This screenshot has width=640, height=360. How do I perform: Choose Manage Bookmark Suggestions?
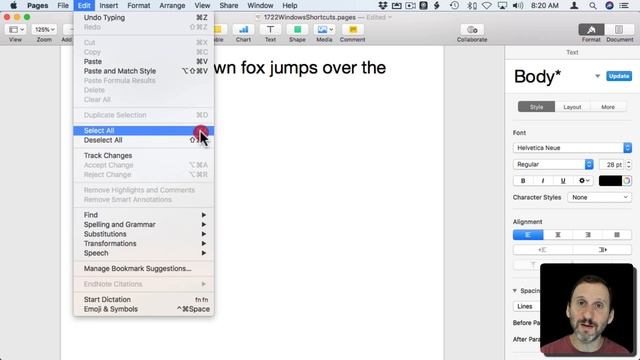coord(144,269)
